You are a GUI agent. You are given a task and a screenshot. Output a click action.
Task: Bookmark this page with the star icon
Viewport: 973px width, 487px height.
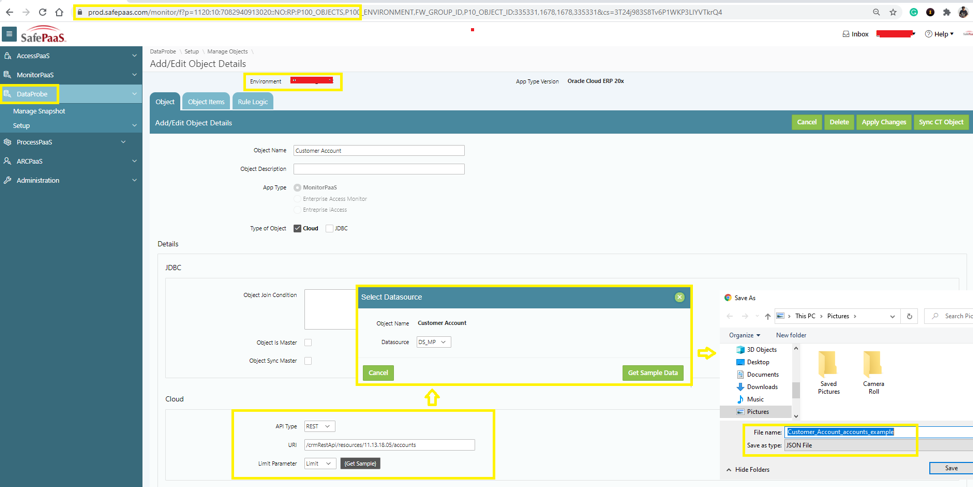[x=893, y=12]
